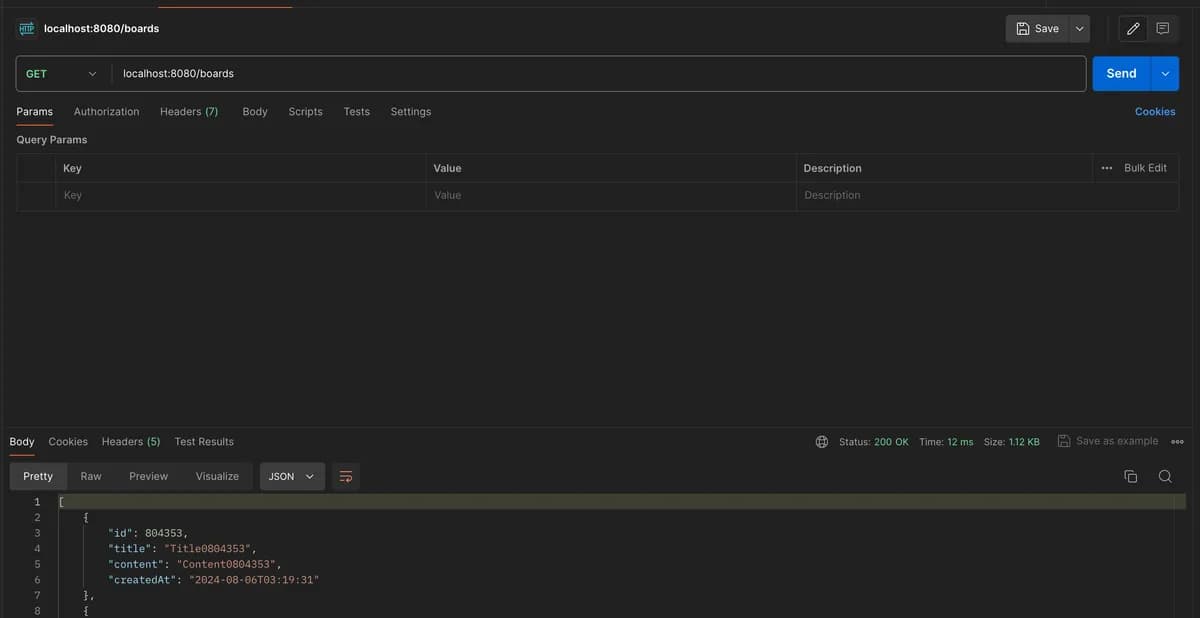1200x618 pixels.
Task: Open the Test Results tab
Action: [x=204, y=442]
